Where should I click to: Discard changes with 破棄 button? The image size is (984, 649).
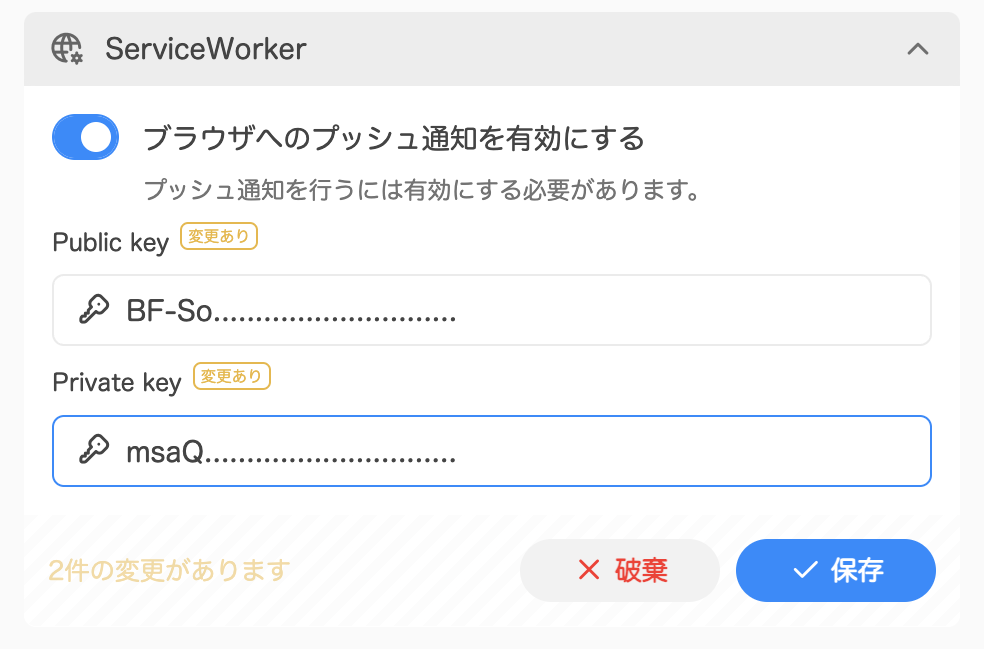point(619,570)
